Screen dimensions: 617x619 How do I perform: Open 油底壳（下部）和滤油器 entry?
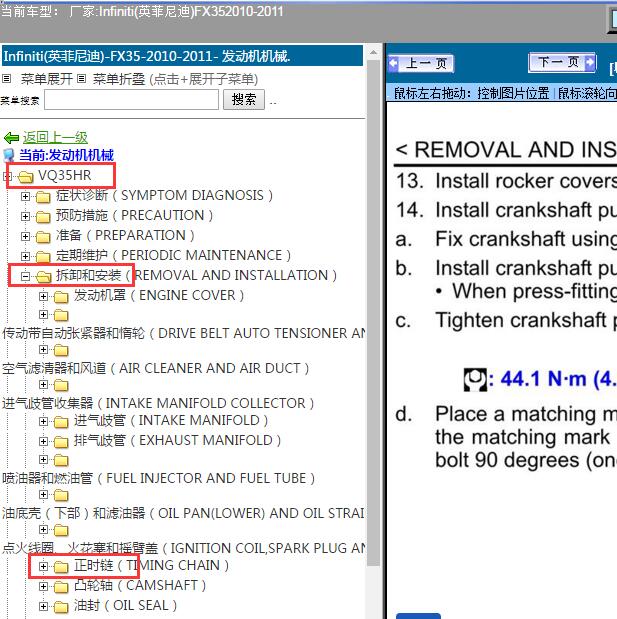click(x=183, y=513)
